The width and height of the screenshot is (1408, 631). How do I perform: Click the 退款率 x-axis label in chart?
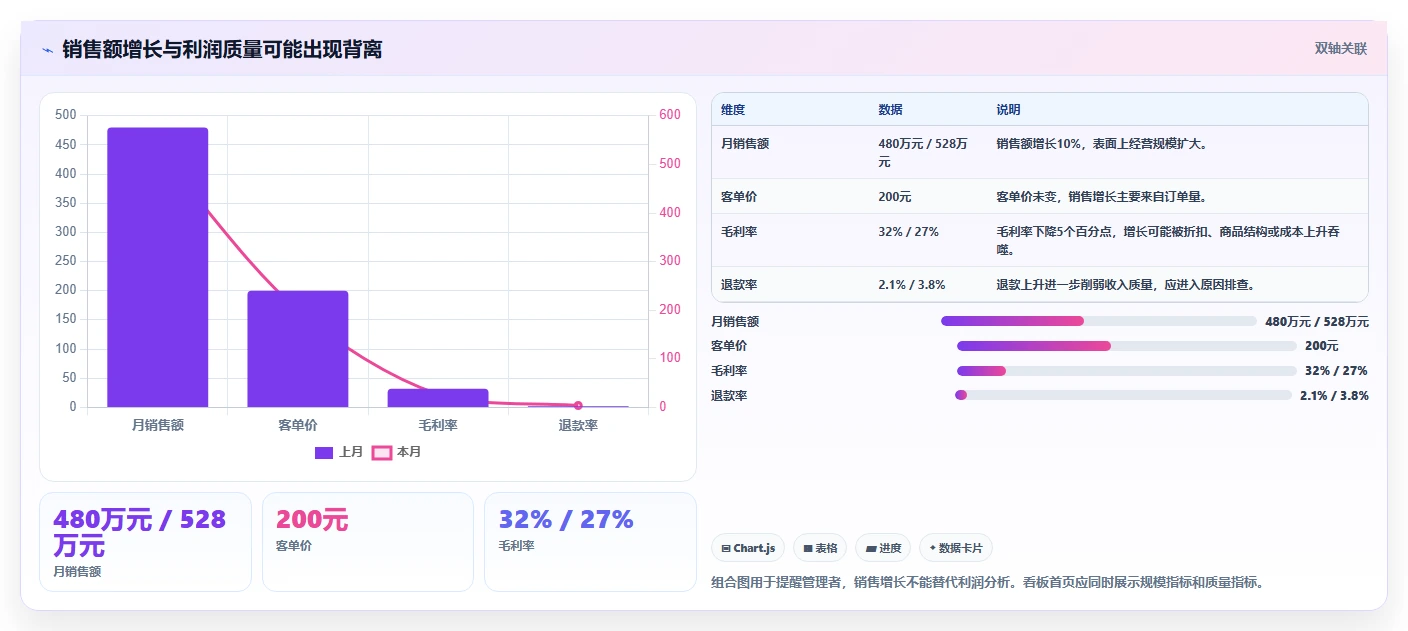click(578, 425)
